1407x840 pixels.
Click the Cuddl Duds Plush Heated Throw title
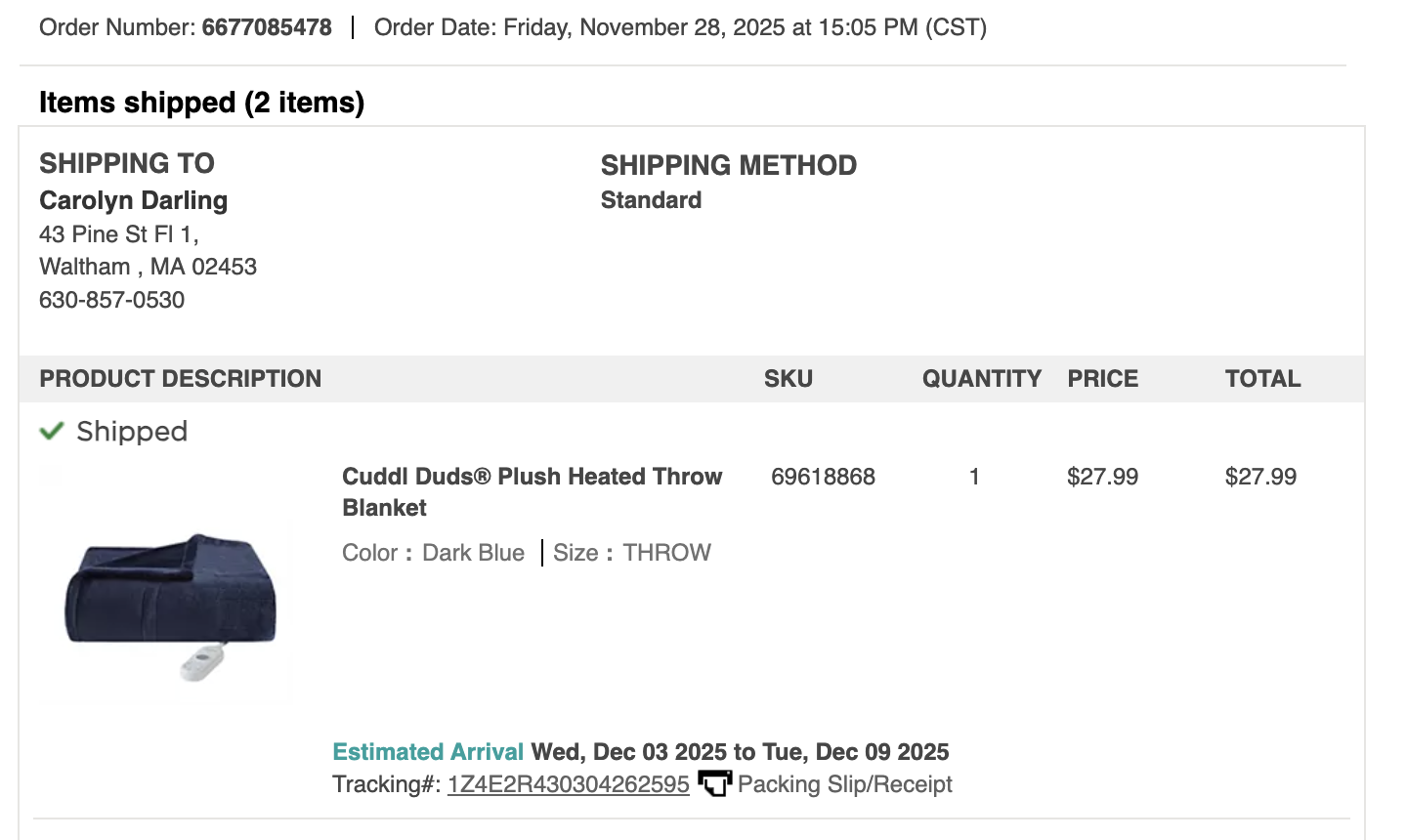533,492
